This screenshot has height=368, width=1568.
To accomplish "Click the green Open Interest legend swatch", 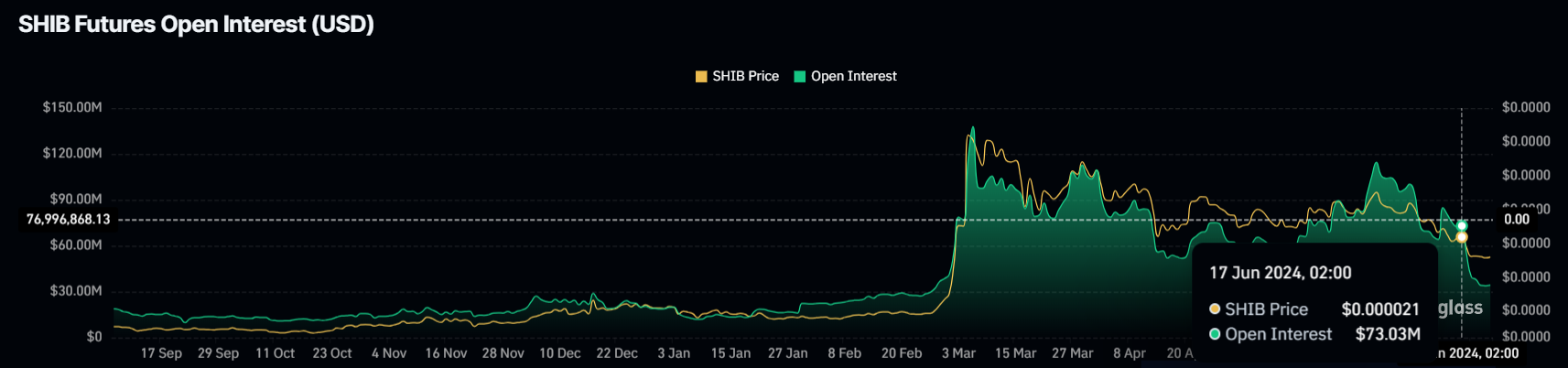I will tap(799, 77).
